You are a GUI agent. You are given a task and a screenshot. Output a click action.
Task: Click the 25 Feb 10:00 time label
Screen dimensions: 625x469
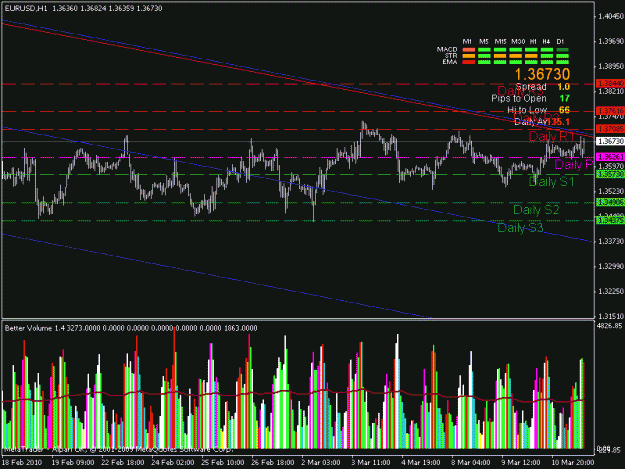[x=223, y=463]
